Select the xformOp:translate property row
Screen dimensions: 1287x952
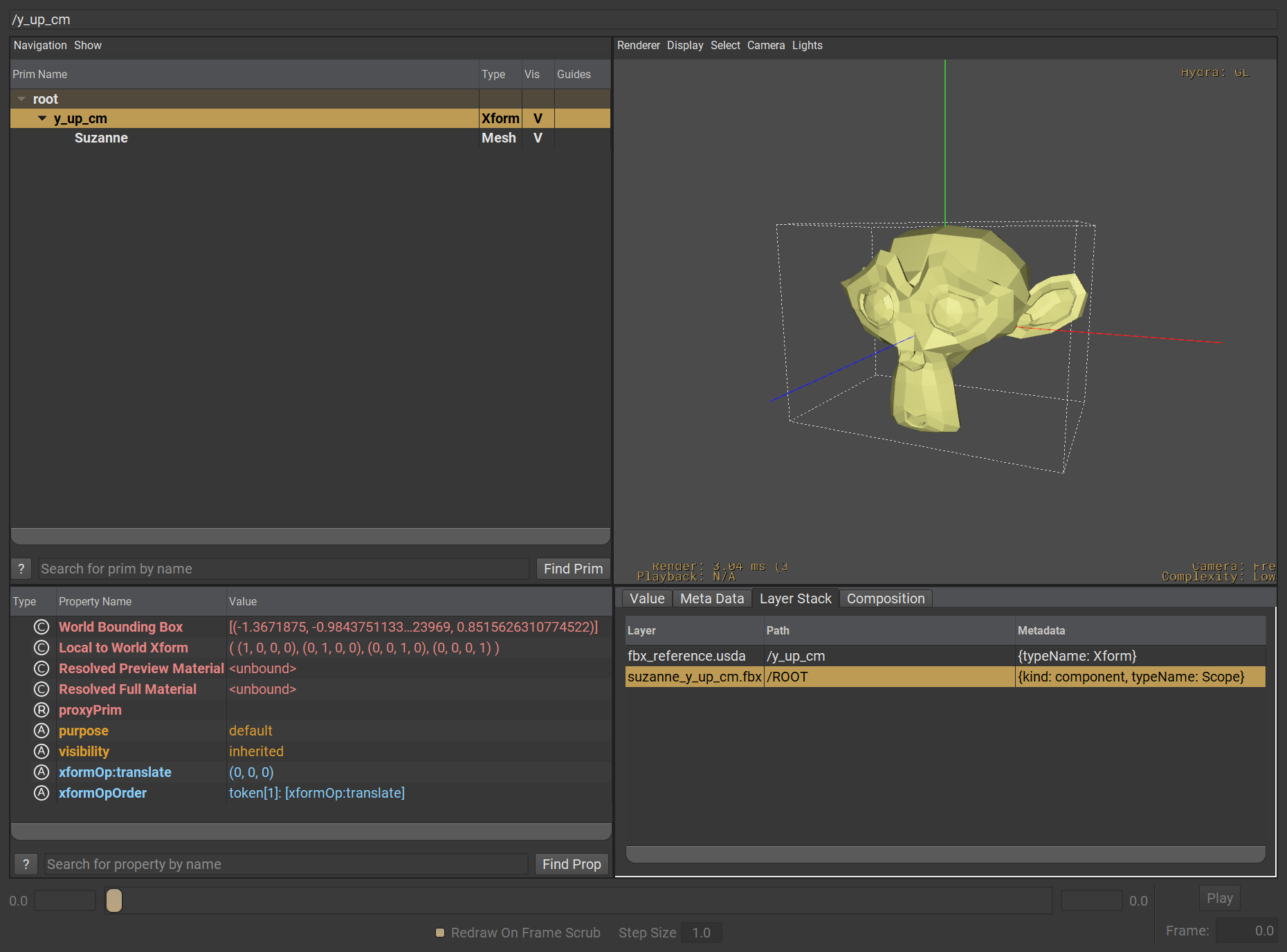pos(311,772)
